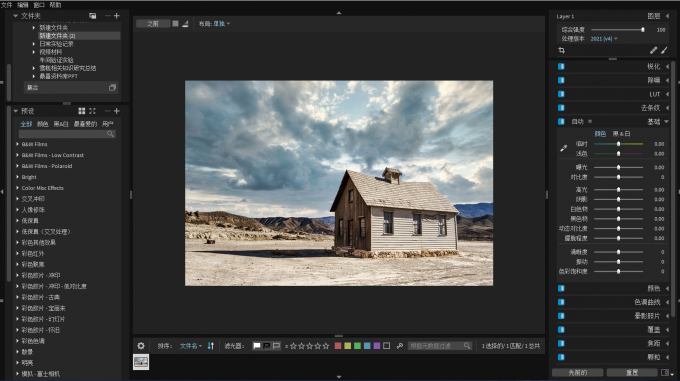Filter by rejected flag
This screenshot has width=680, height=381.
point(267,346)
